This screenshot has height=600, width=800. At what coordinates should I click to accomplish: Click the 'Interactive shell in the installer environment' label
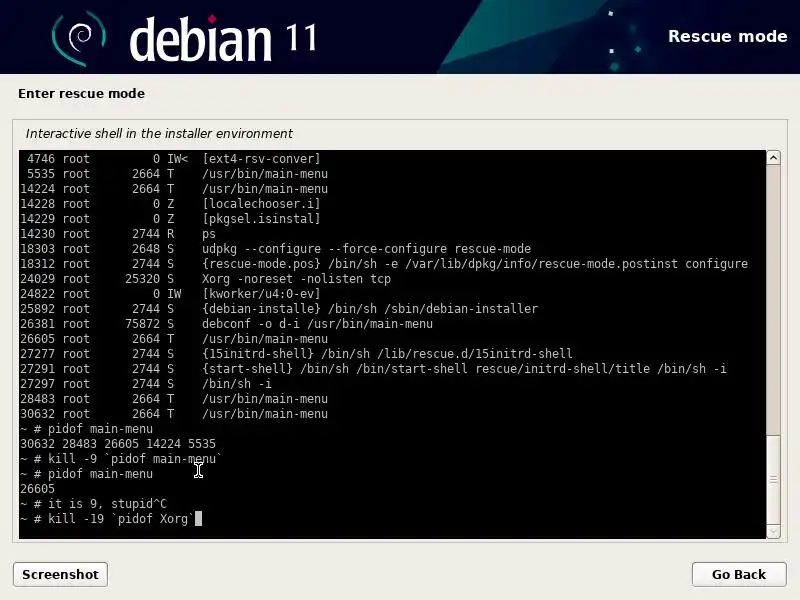pyautogui.click(x=159, y=134)
